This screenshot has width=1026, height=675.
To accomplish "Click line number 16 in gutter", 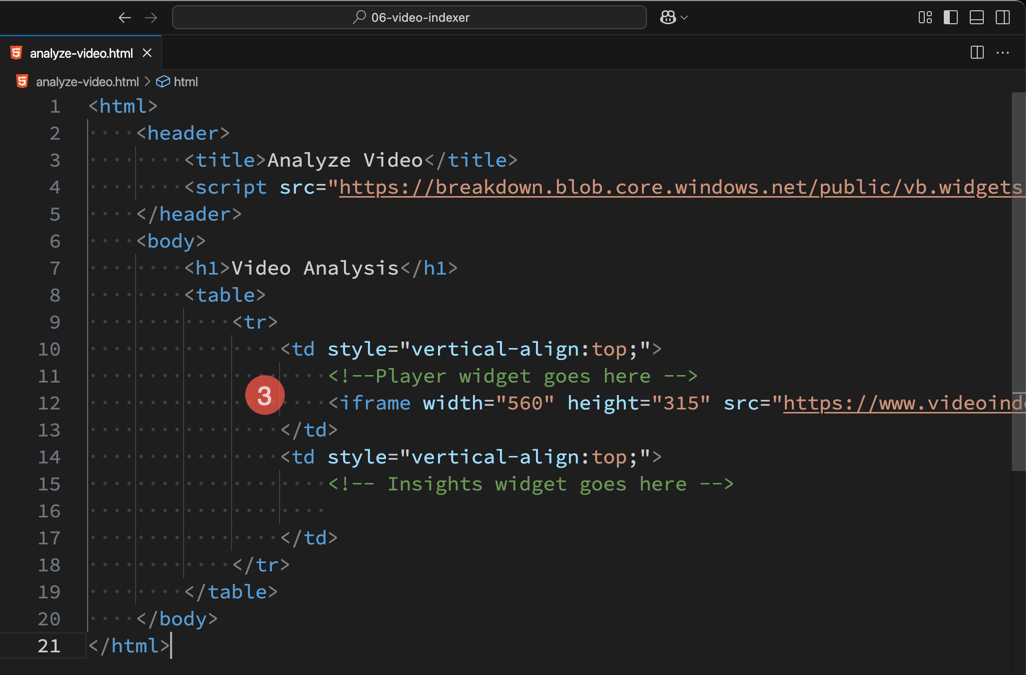I will tap(49, 511).
